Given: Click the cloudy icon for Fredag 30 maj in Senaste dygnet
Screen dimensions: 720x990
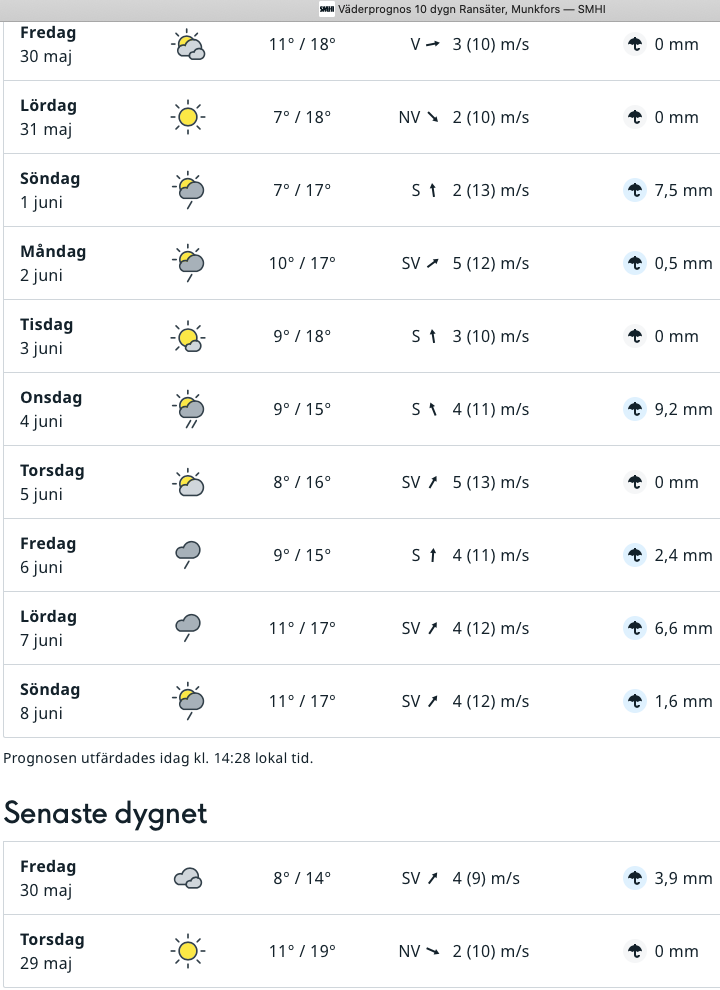Looking at the screenshot, I should (x=188, y=878).
